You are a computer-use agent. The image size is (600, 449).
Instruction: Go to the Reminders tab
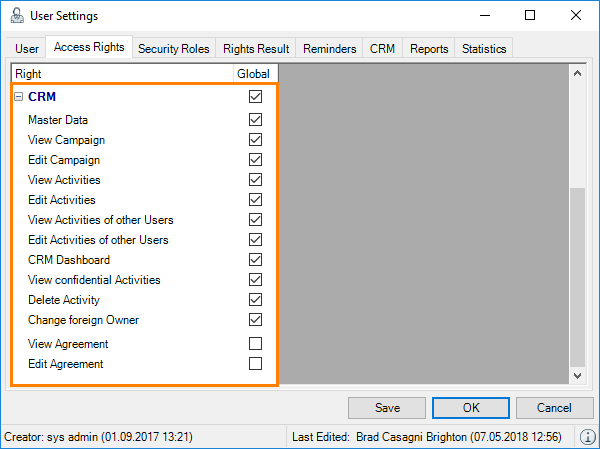tap(329, 49)
